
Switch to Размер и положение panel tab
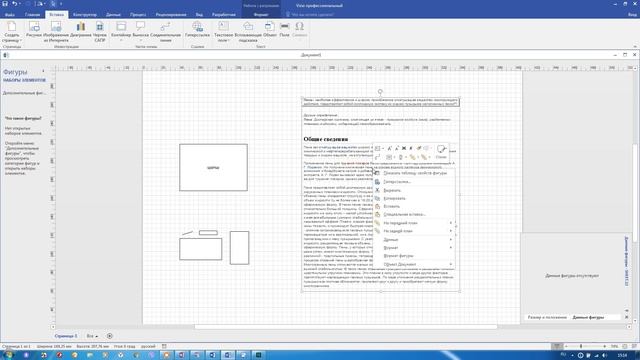547,317
